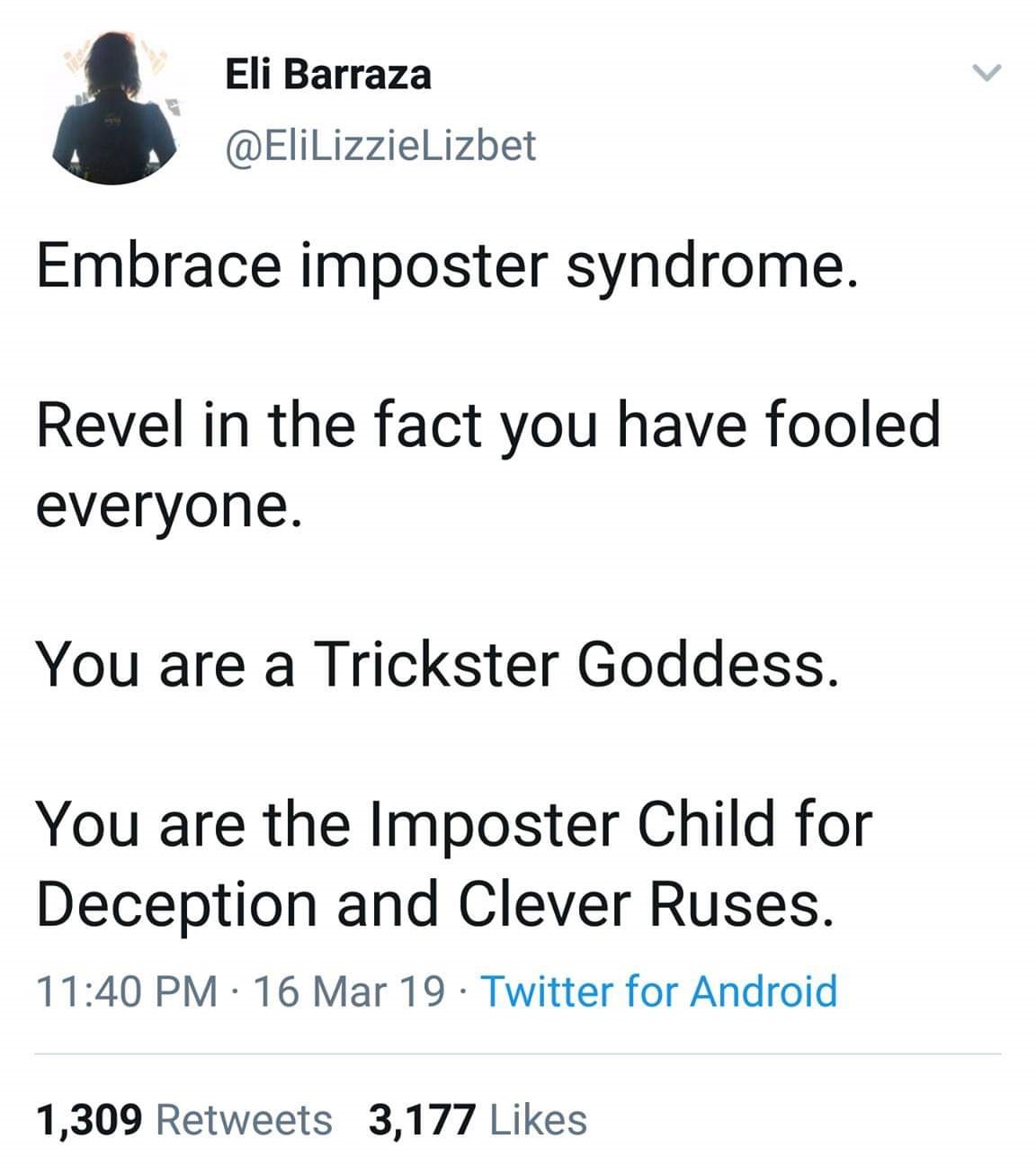Click the Twitter for Android source link

coord(660,991)
